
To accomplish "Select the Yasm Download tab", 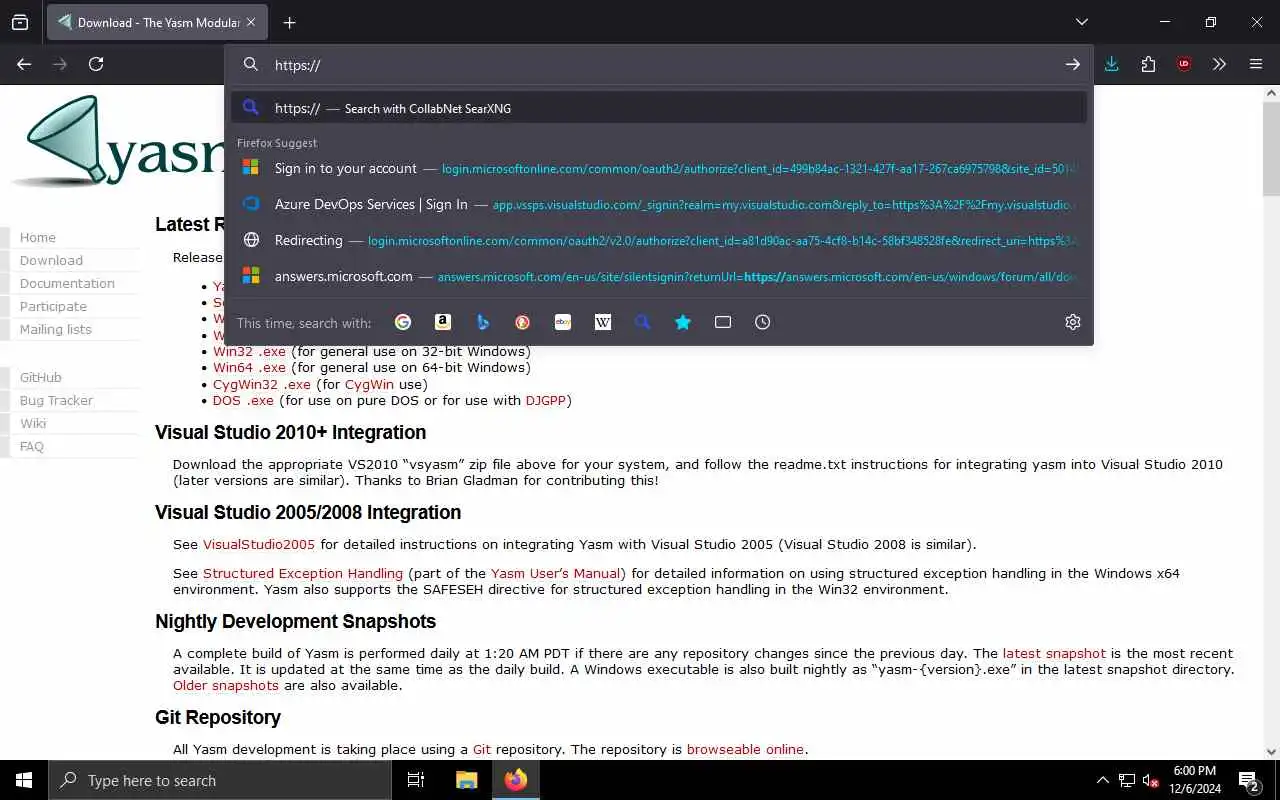I will click(x=157, y=22).
